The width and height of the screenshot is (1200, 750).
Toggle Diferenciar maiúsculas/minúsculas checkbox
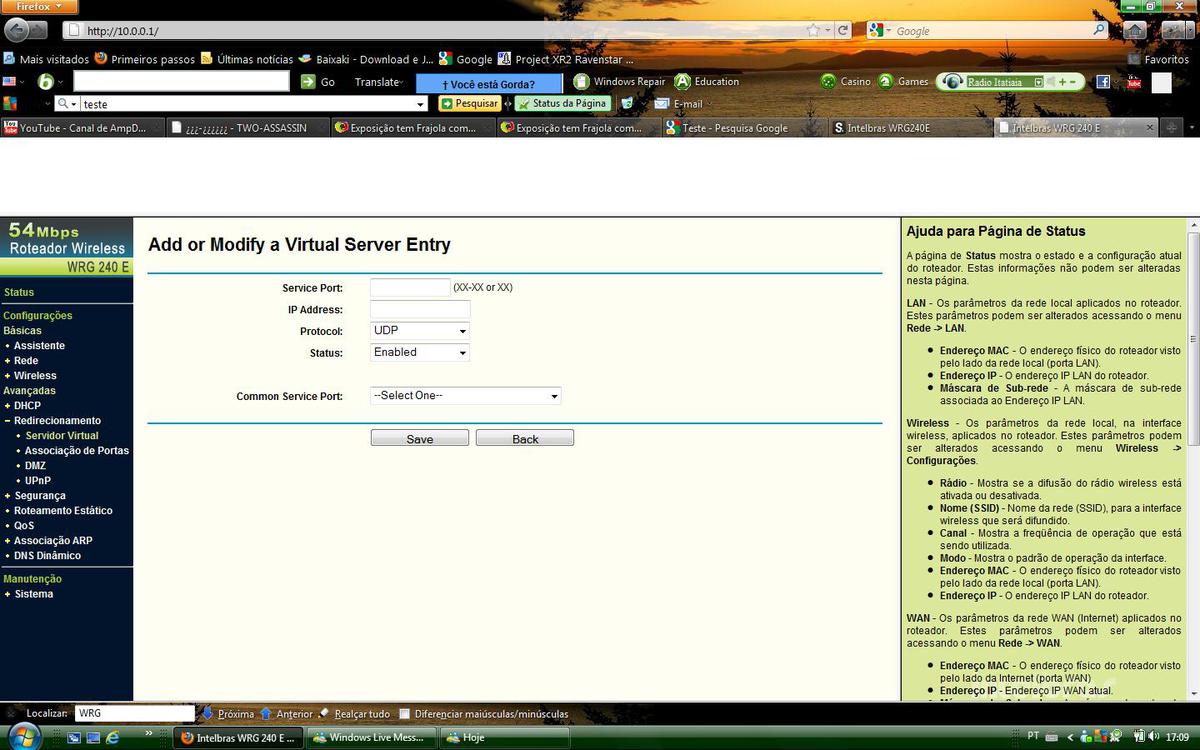[404, 714]
